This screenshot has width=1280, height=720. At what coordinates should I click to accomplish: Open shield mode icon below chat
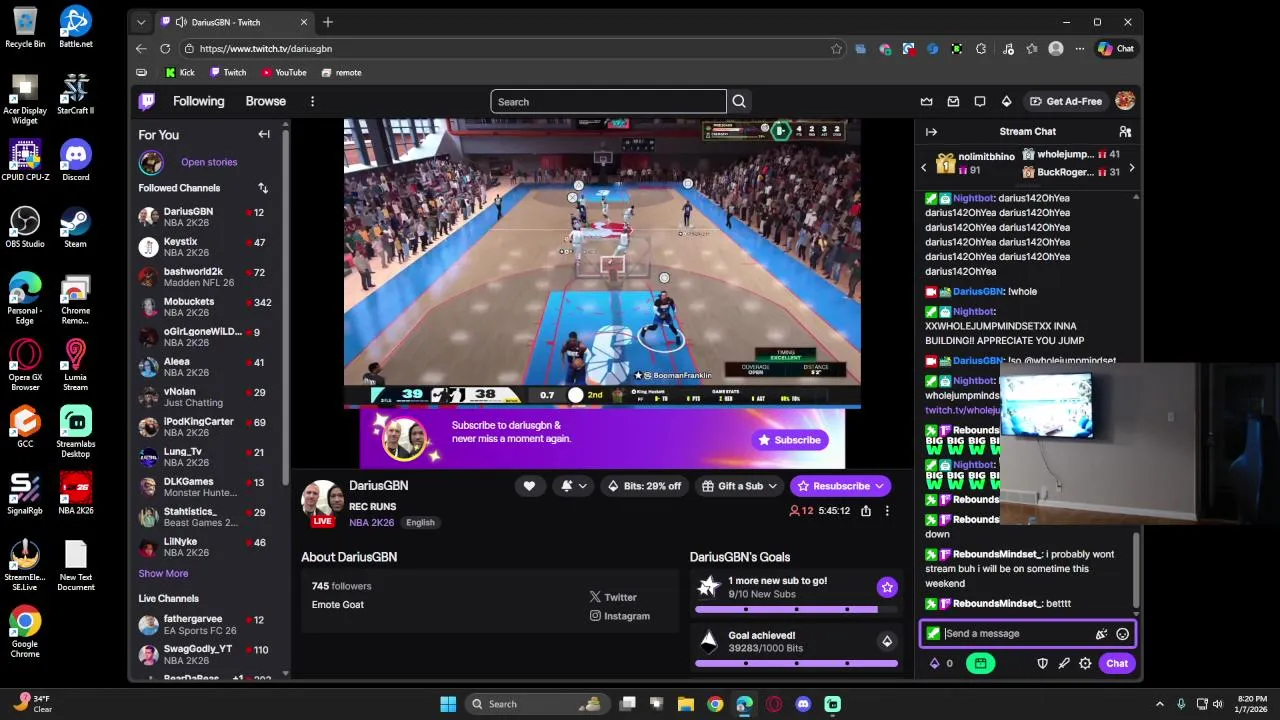tap(1042, 663)
